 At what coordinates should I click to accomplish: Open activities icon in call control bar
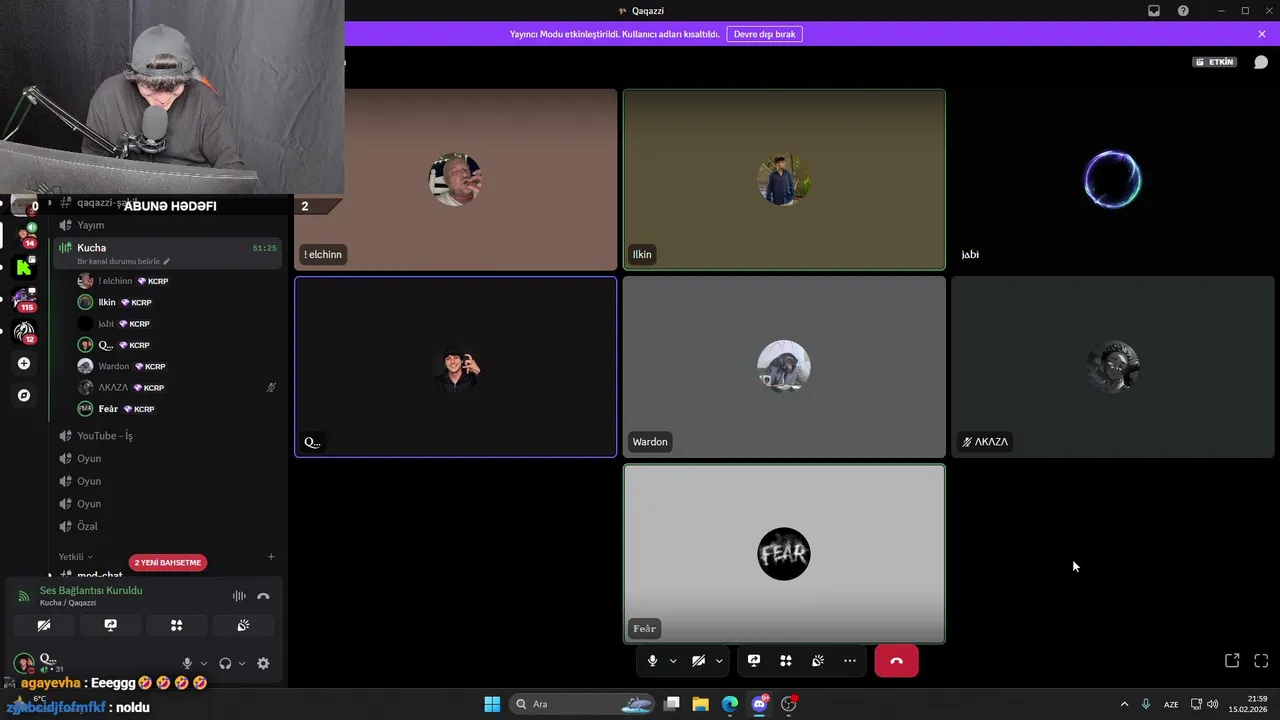coord(786,661)
